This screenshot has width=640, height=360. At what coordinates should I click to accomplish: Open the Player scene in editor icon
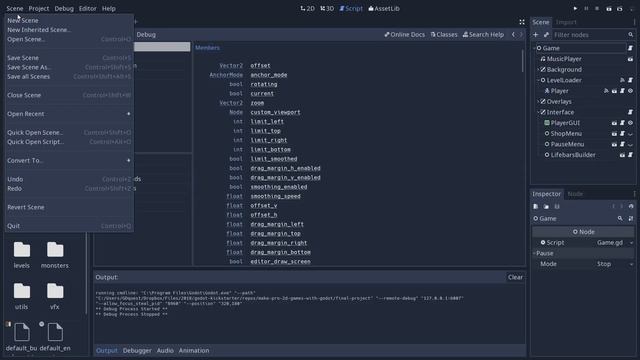click(x=614, y=91)
